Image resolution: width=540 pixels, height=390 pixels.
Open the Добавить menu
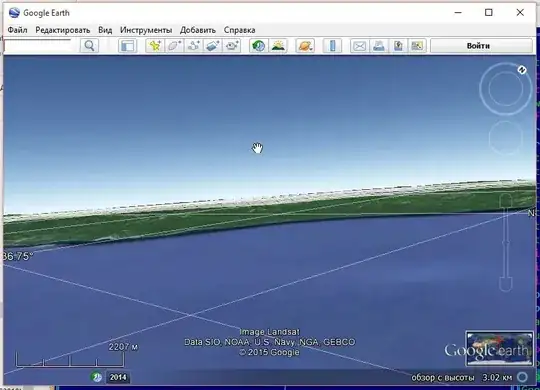pyautogui.click(x=198, y=30)
